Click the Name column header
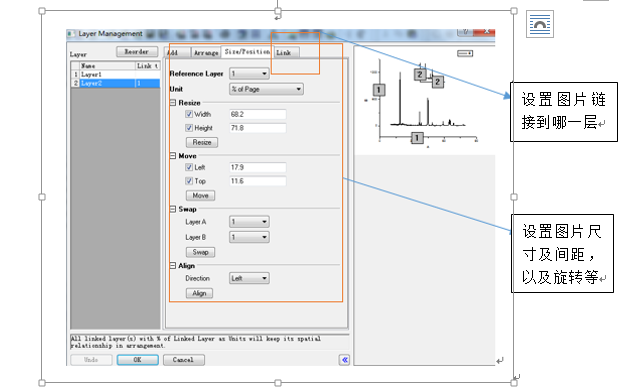Screen dimensions: 631x392 pyautogui.click(x=107, y=66)
